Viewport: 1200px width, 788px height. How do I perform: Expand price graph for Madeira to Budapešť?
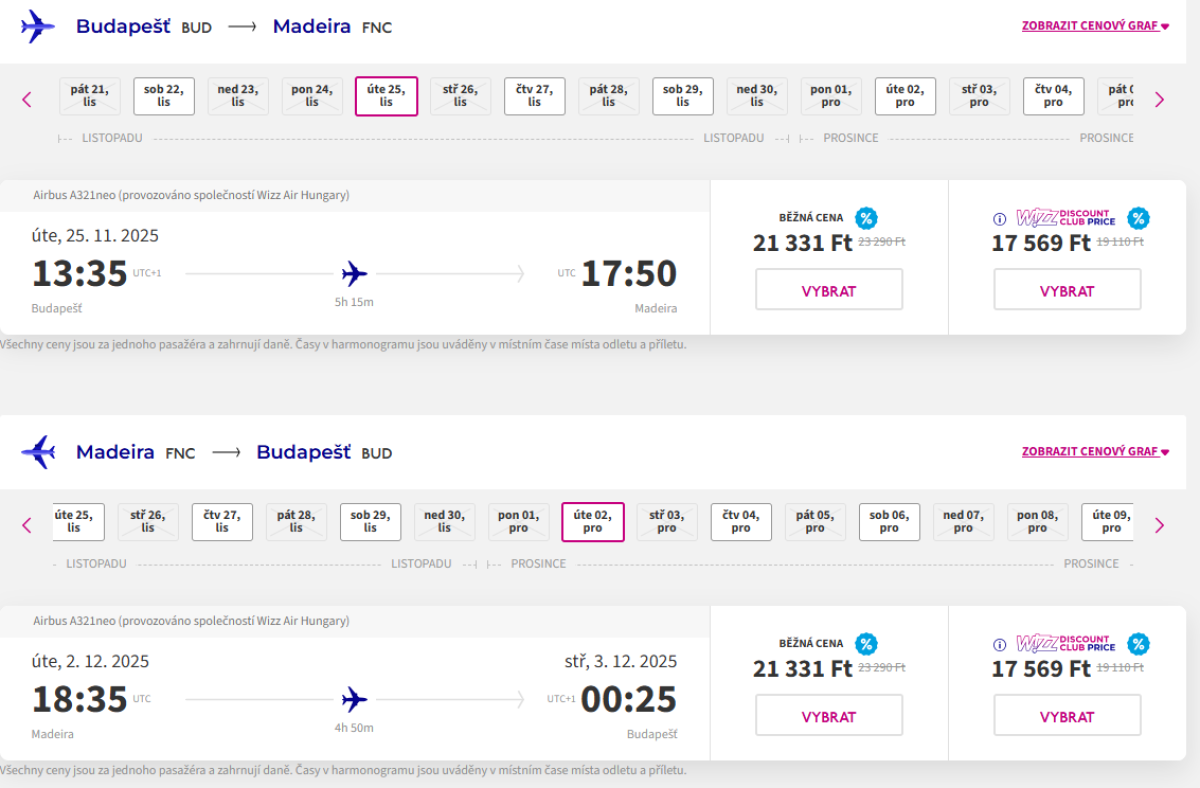(1095, 452)
